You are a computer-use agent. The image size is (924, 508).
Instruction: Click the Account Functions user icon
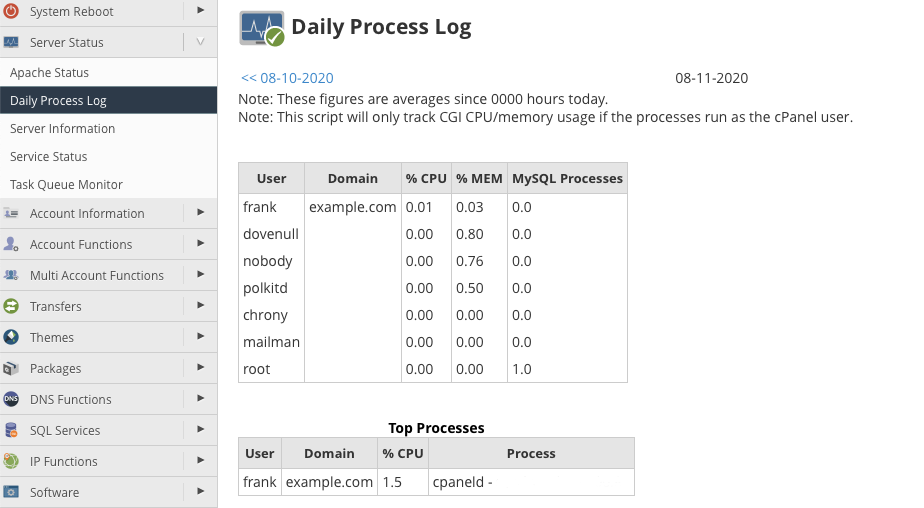[x=11, y=244]
